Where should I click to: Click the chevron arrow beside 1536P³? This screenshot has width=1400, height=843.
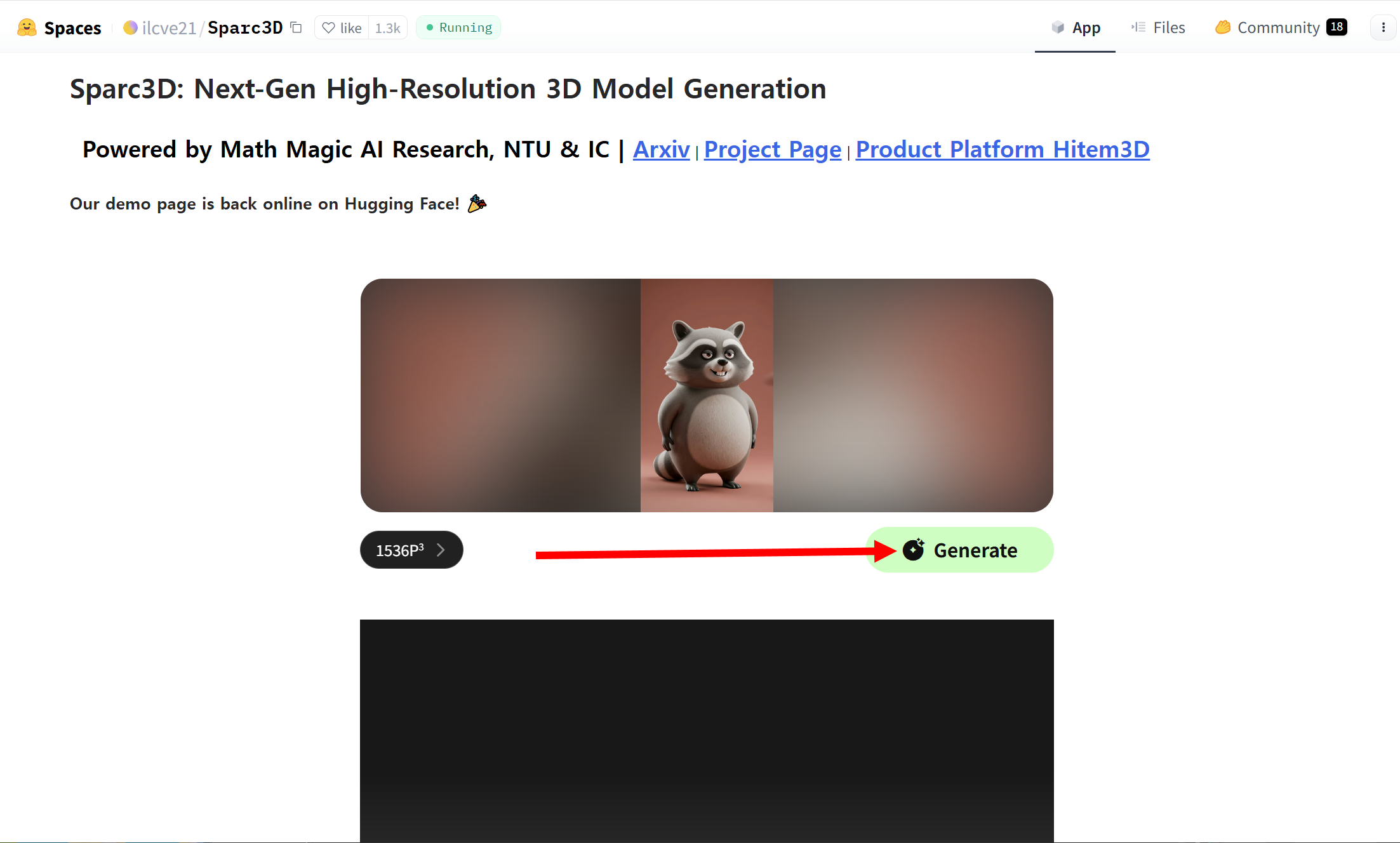441,550
